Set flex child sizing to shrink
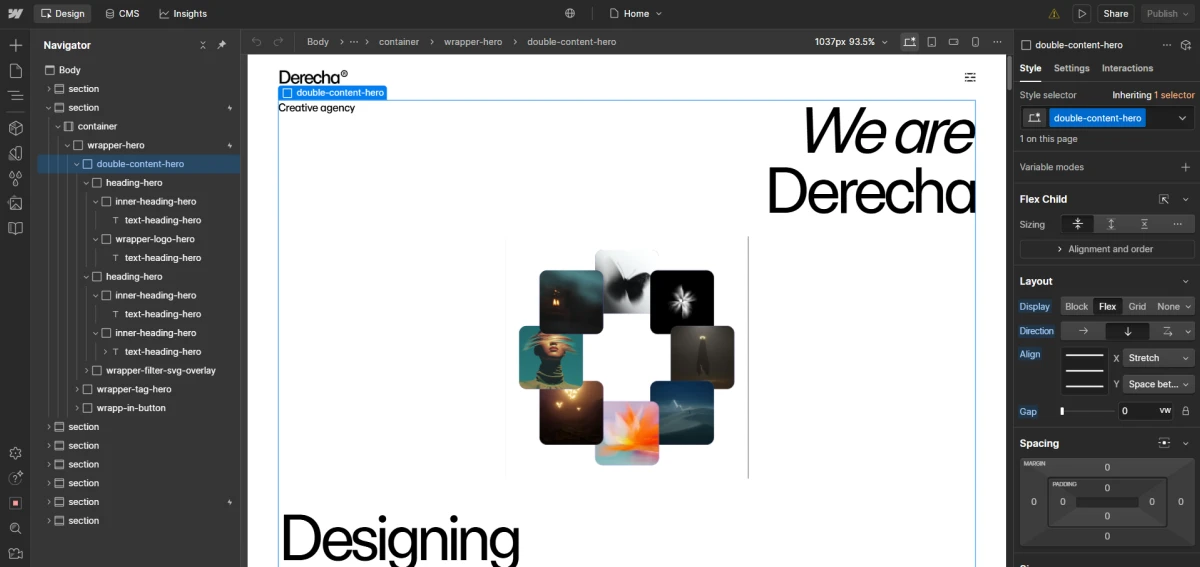 pyautogui.click(x=1077, y=224)
